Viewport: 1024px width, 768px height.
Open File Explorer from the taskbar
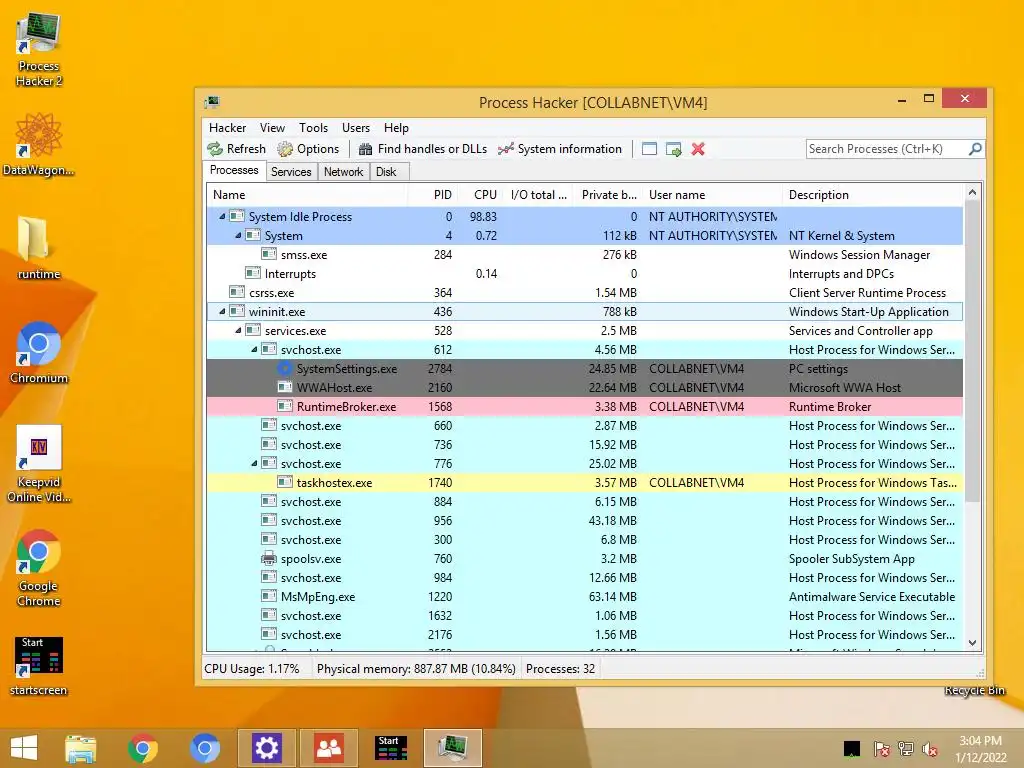click(x=80, y=748)
